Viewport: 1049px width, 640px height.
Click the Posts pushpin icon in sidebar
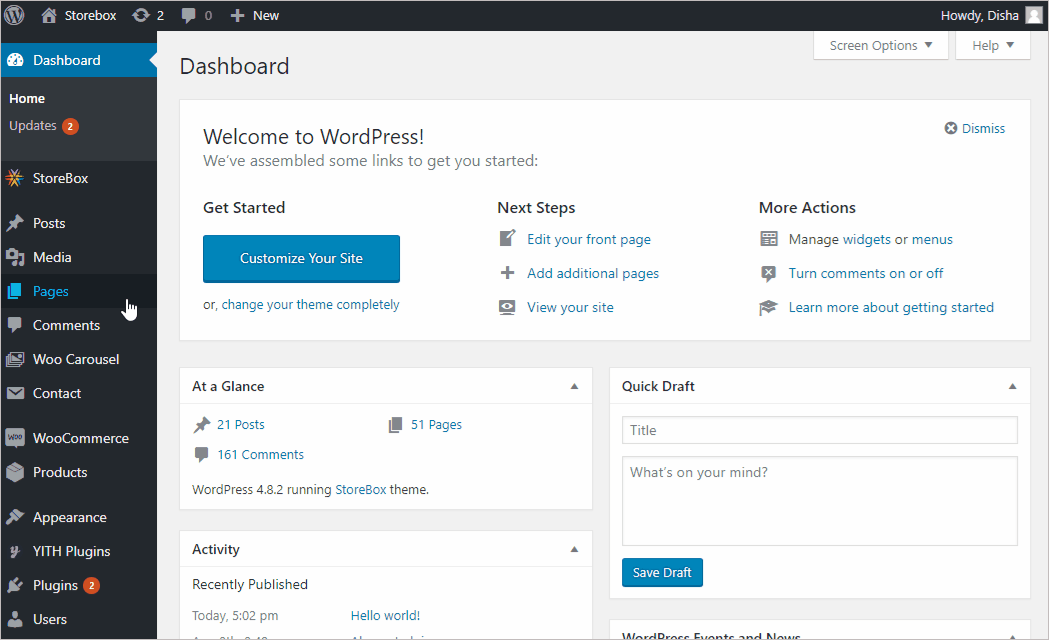click(x=15, y=223)
